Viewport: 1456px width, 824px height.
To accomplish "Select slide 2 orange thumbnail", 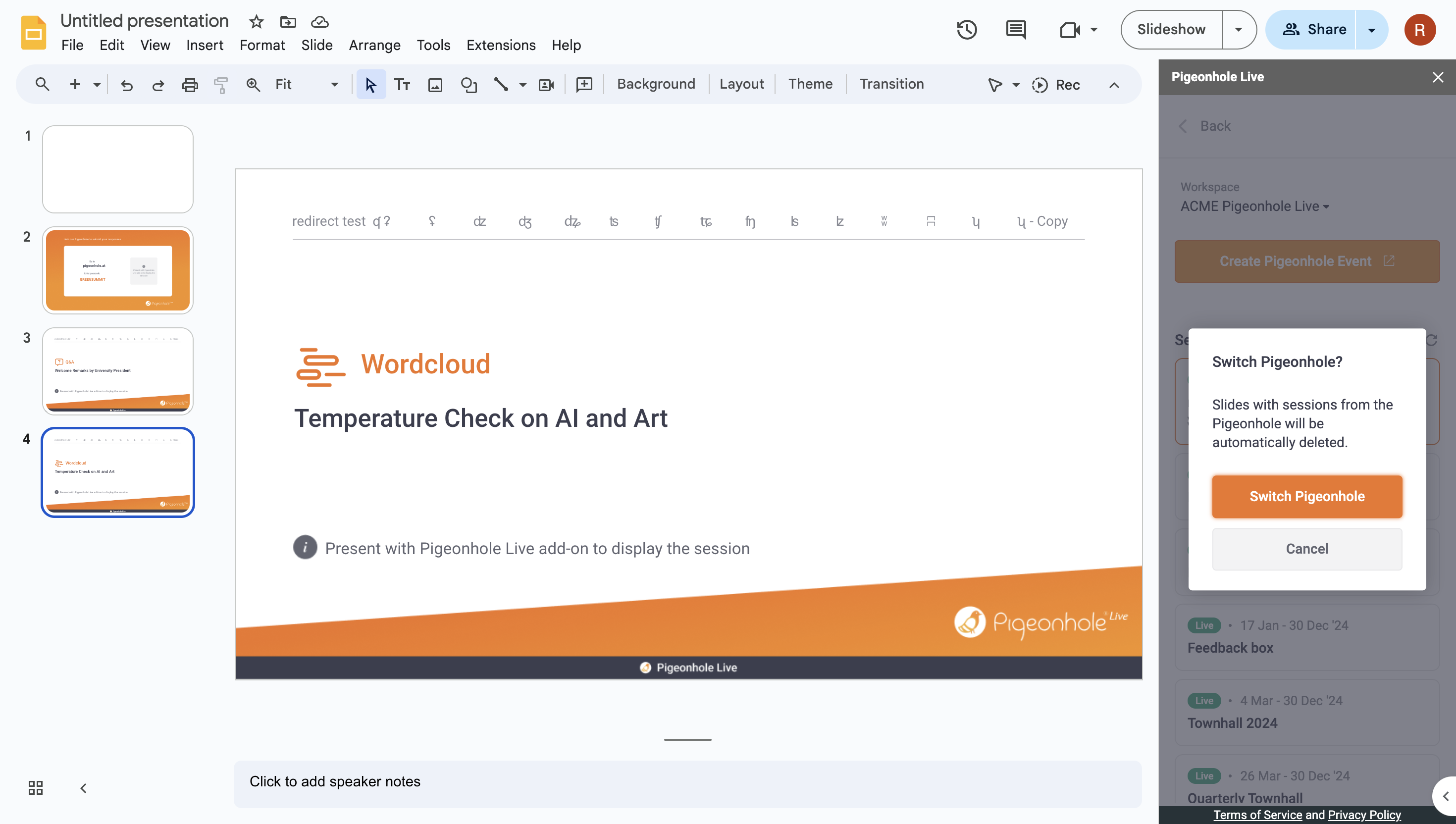I will click(118, 270).
